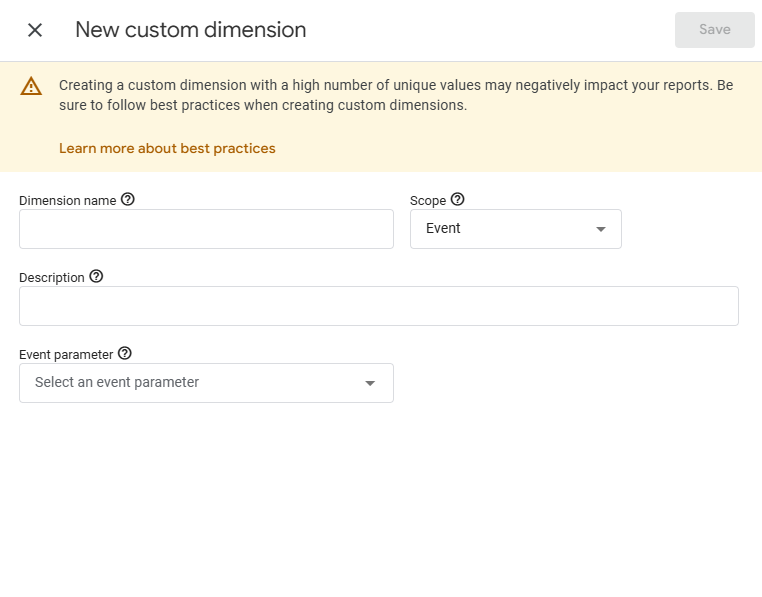Screen dimensions: 762x597
Task: Show help for Description field
Action: point(96,276)
